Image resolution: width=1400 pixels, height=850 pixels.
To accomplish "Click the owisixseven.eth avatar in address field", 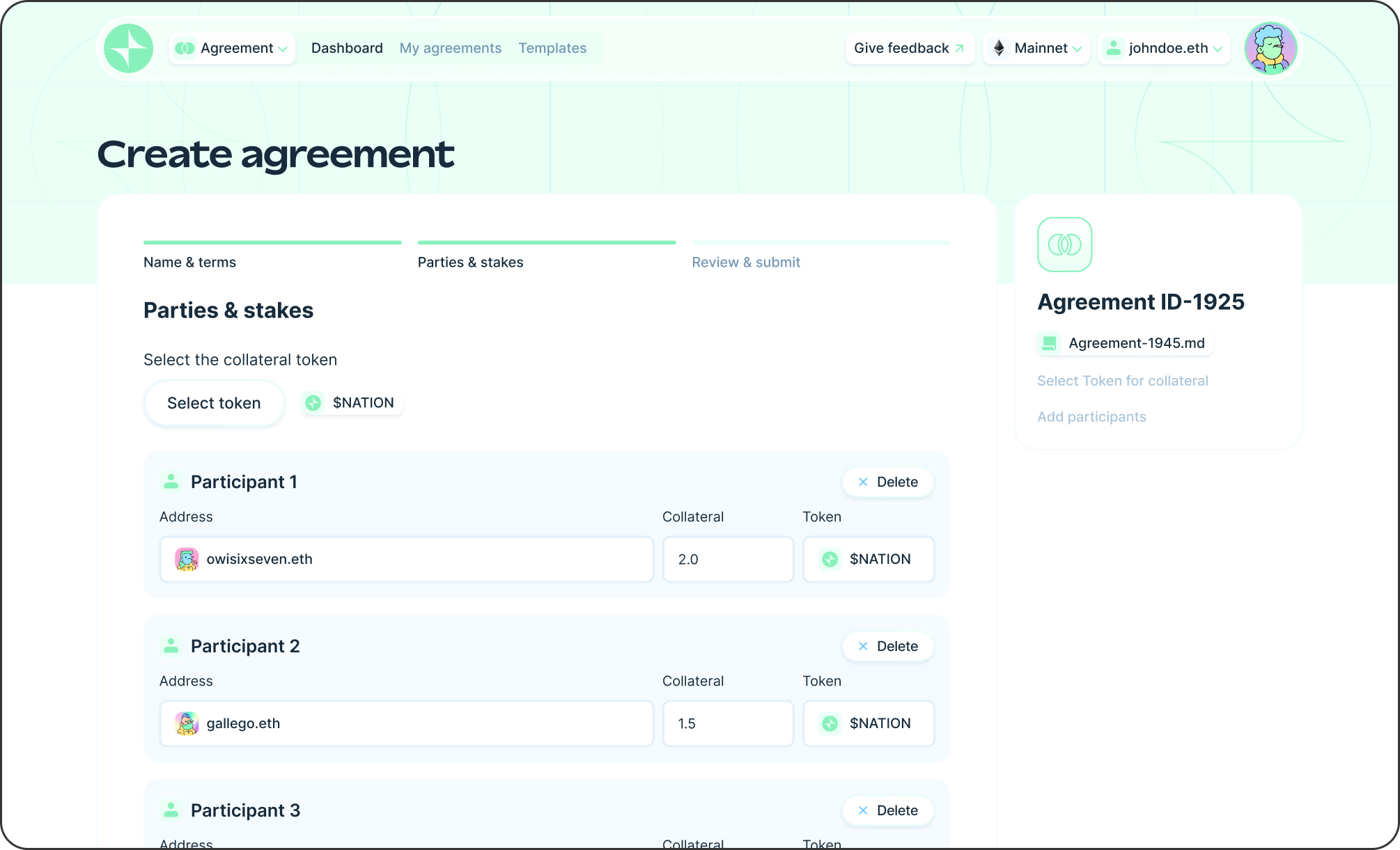I will pyautogui.click(x=187, y=559).
